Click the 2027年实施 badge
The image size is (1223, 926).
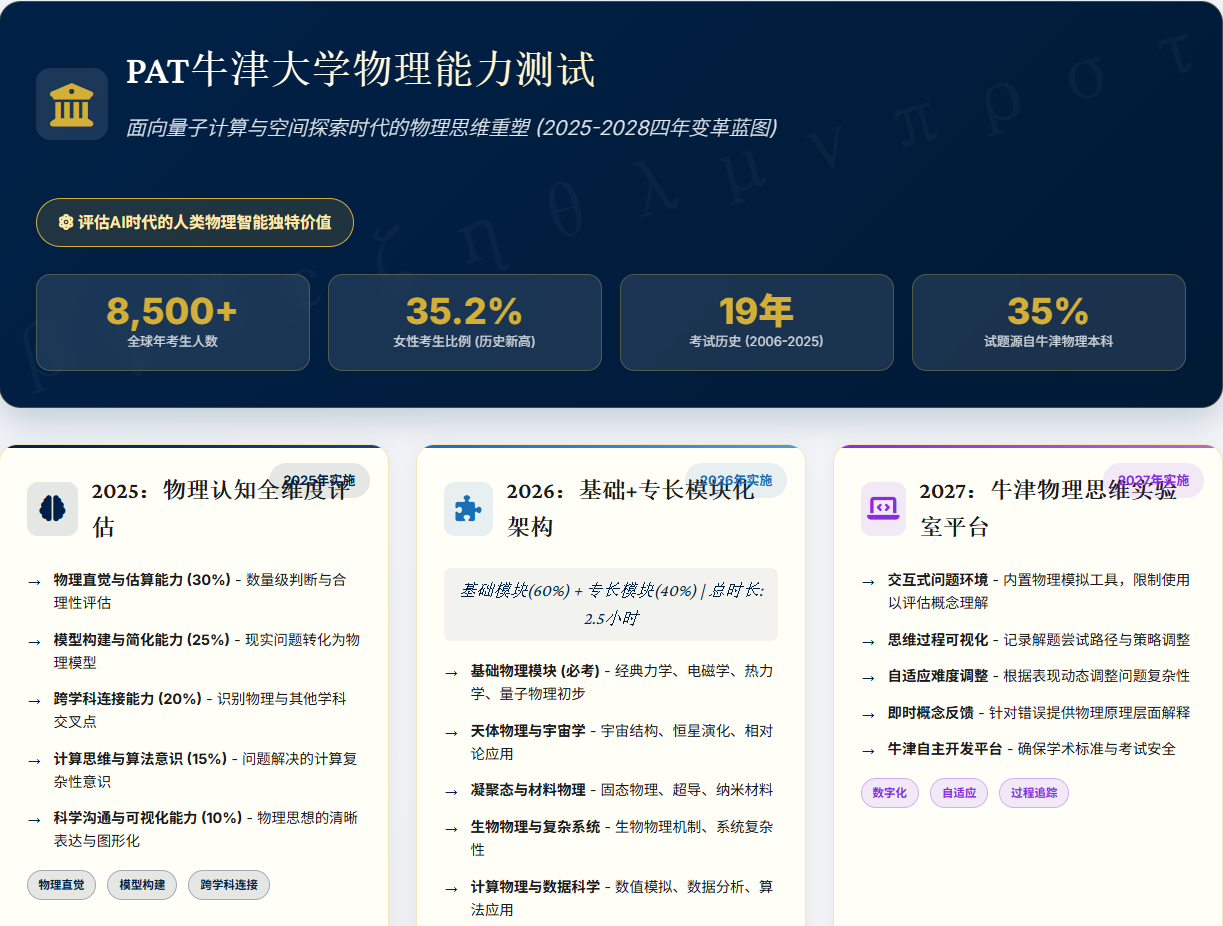point(1153,481)
